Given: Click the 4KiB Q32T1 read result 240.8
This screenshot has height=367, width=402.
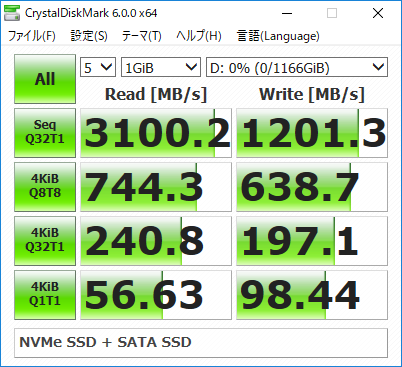Looking at the screenshot, I should 156,241.
